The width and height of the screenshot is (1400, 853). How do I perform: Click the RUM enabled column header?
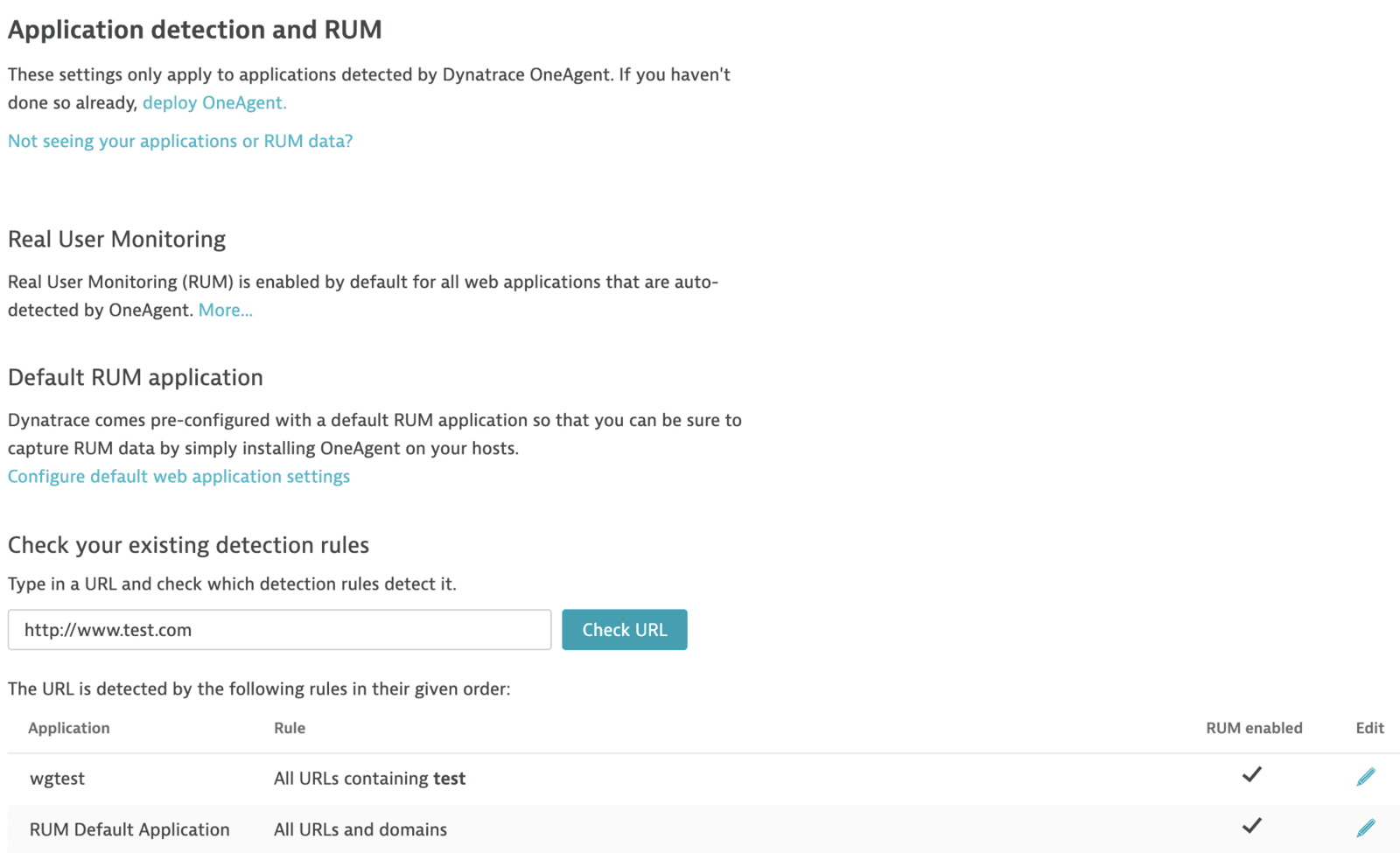tap(1254, 727)
